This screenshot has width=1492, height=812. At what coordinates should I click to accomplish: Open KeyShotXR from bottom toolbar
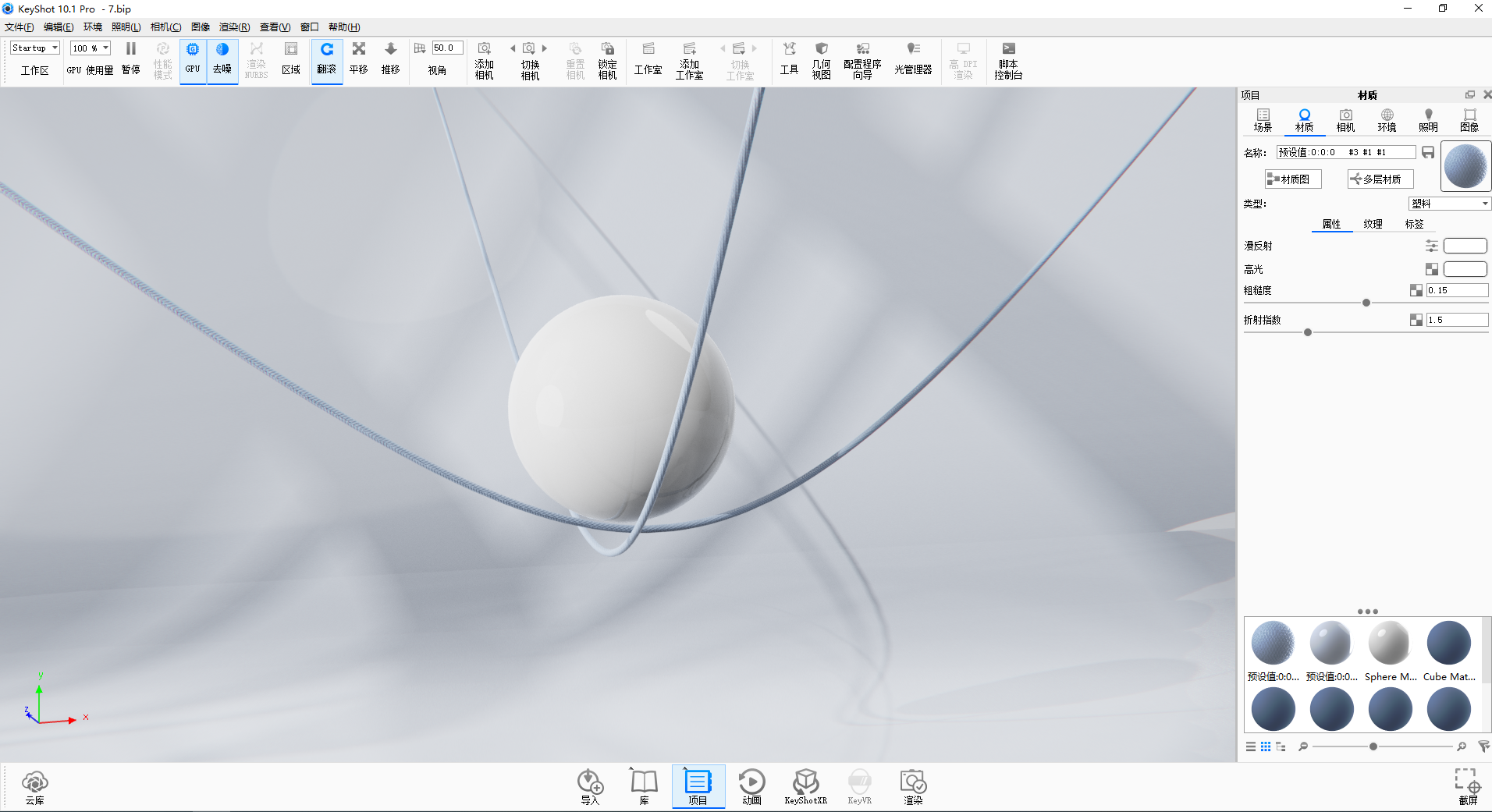tap(805, 786)
